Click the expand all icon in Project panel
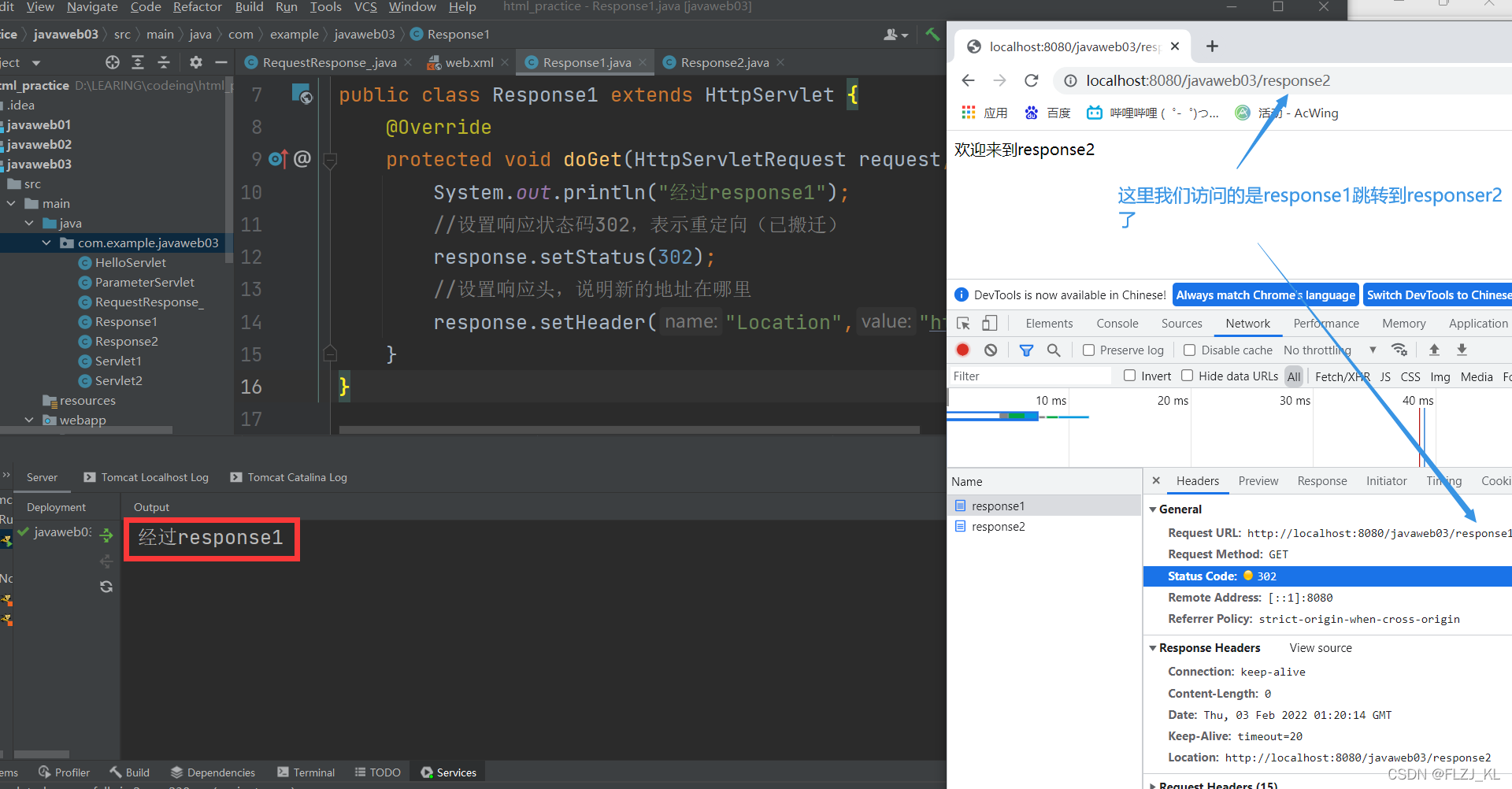 click(138, 62)
